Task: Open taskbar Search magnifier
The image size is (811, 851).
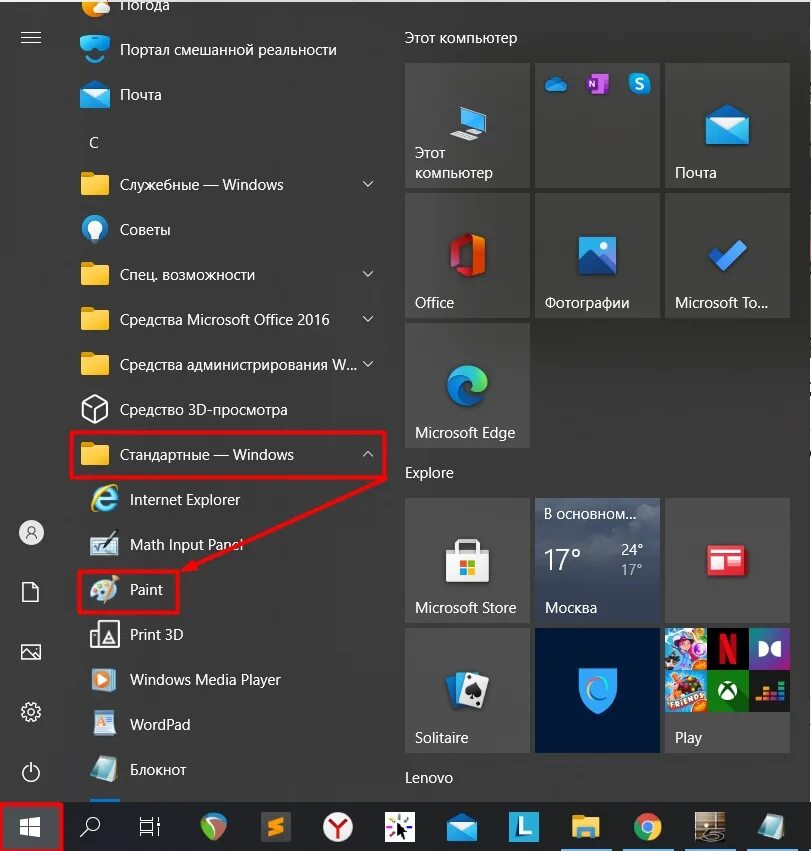Action: pos(90,827)
